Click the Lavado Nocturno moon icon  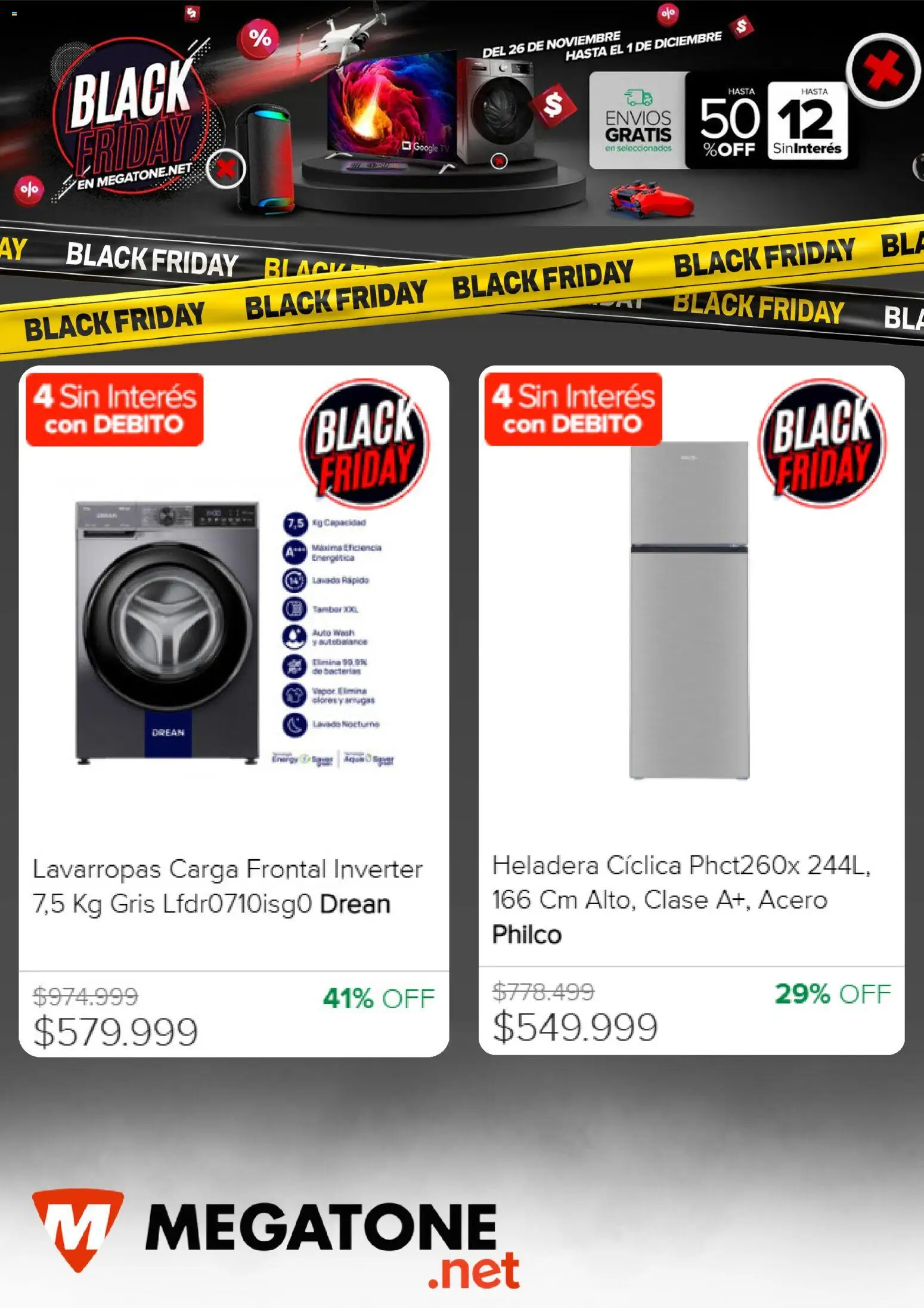click(294, 724)
